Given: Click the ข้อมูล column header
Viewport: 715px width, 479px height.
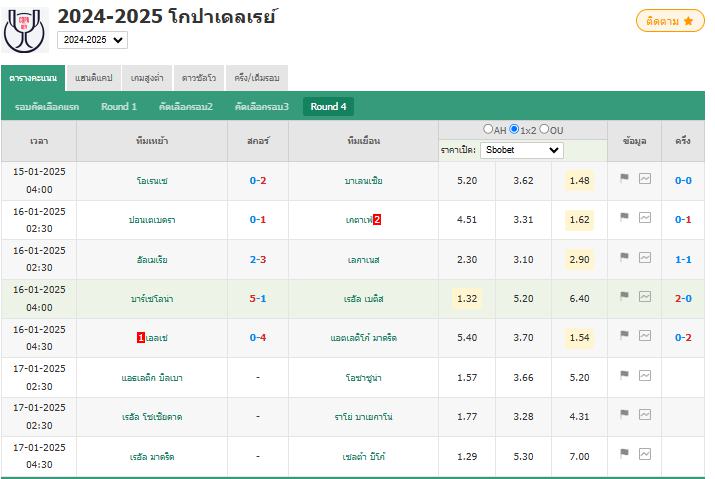Looking at the screenshot, I should tap(634, 141).
